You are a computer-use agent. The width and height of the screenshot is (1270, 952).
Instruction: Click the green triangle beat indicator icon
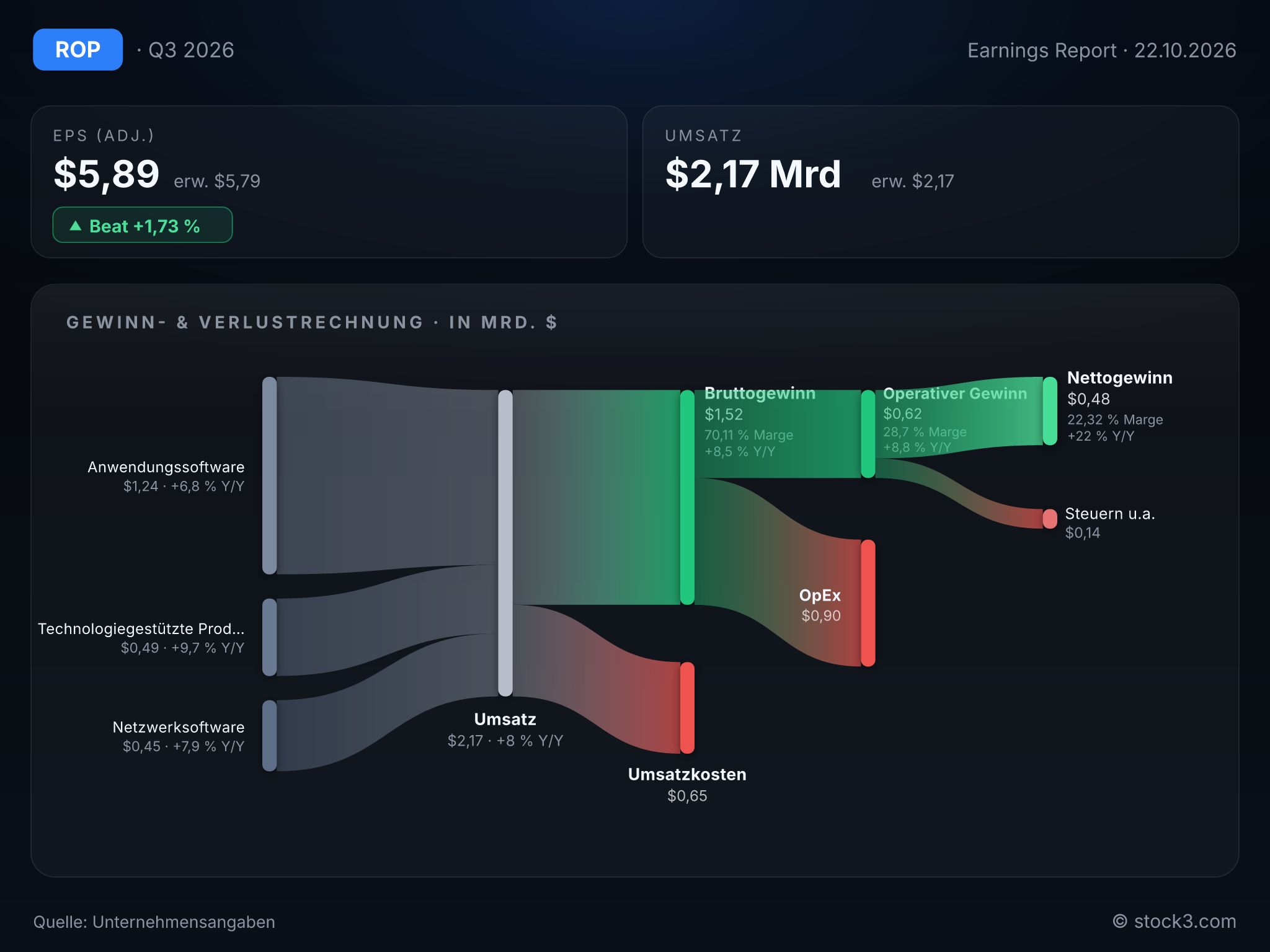(x=76, y=226)
